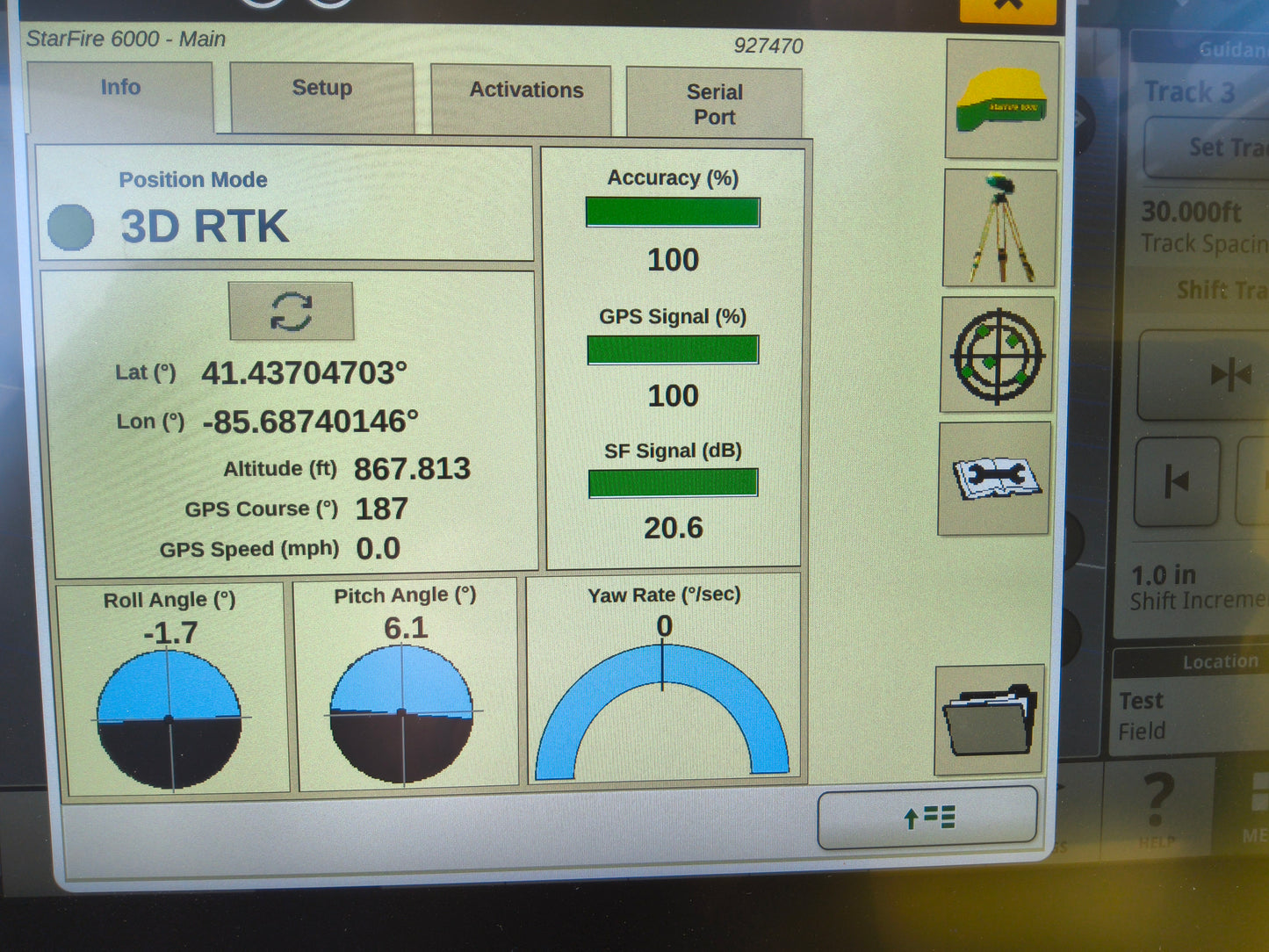Click the Pitch Angle attitude indicator

click(x=404, y=711)
